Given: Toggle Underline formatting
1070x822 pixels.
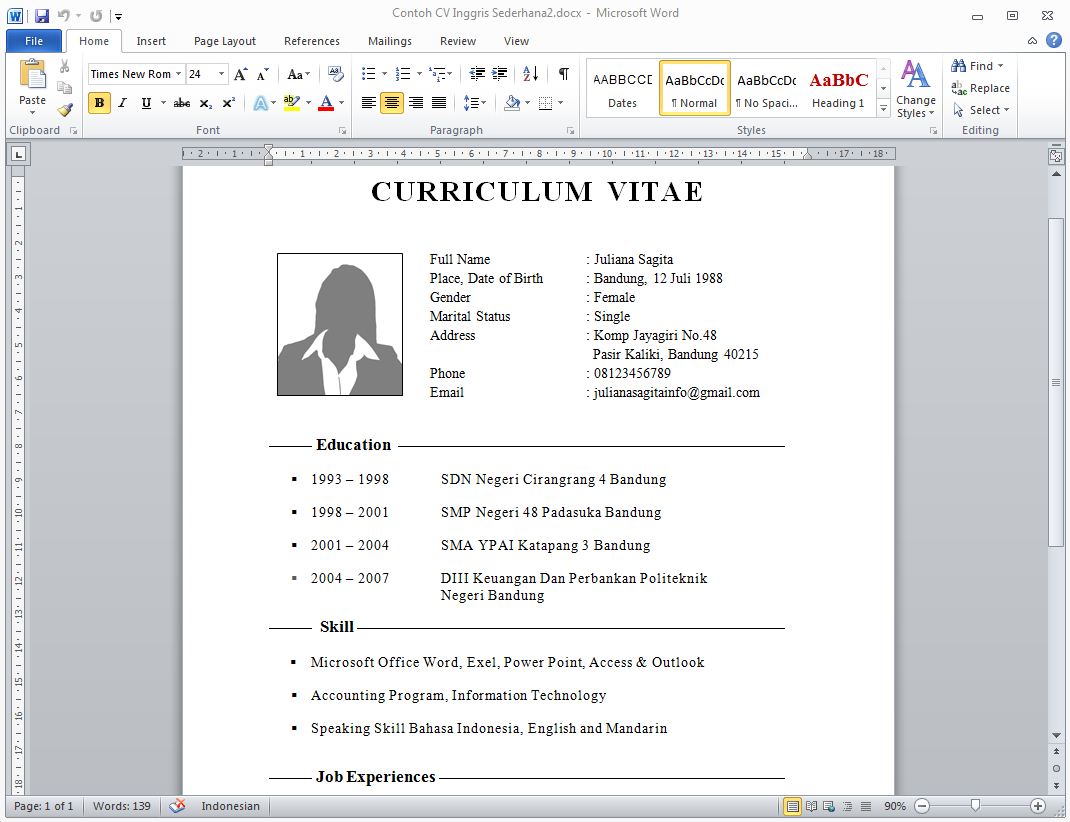Looking at the screenshot, I should pyautogui.click(x=146, y=103).
